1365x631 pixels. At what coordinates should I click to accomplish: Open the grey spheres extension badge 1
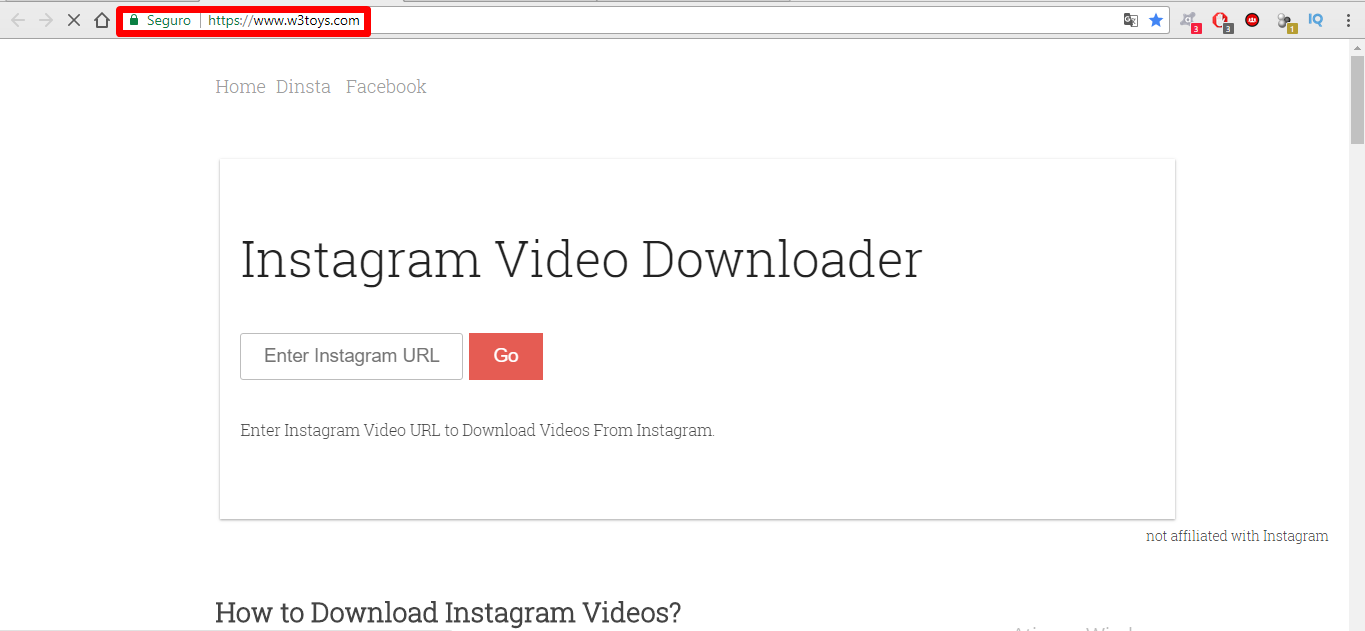pyautogui.click(x=1285, y=21)
